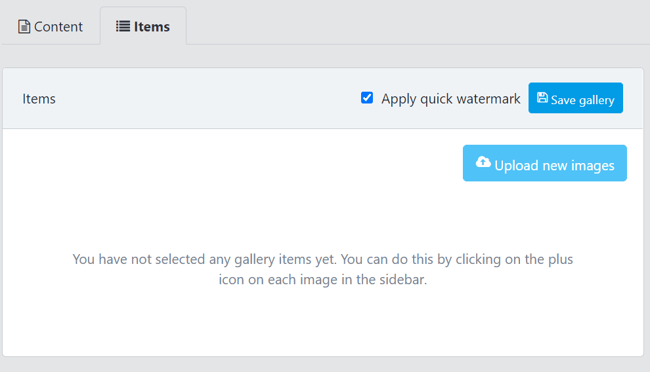Screen dimensions: 650x372
Task: Uncheck the Apply quick watermark checkbox
Action: click(367, 98)
